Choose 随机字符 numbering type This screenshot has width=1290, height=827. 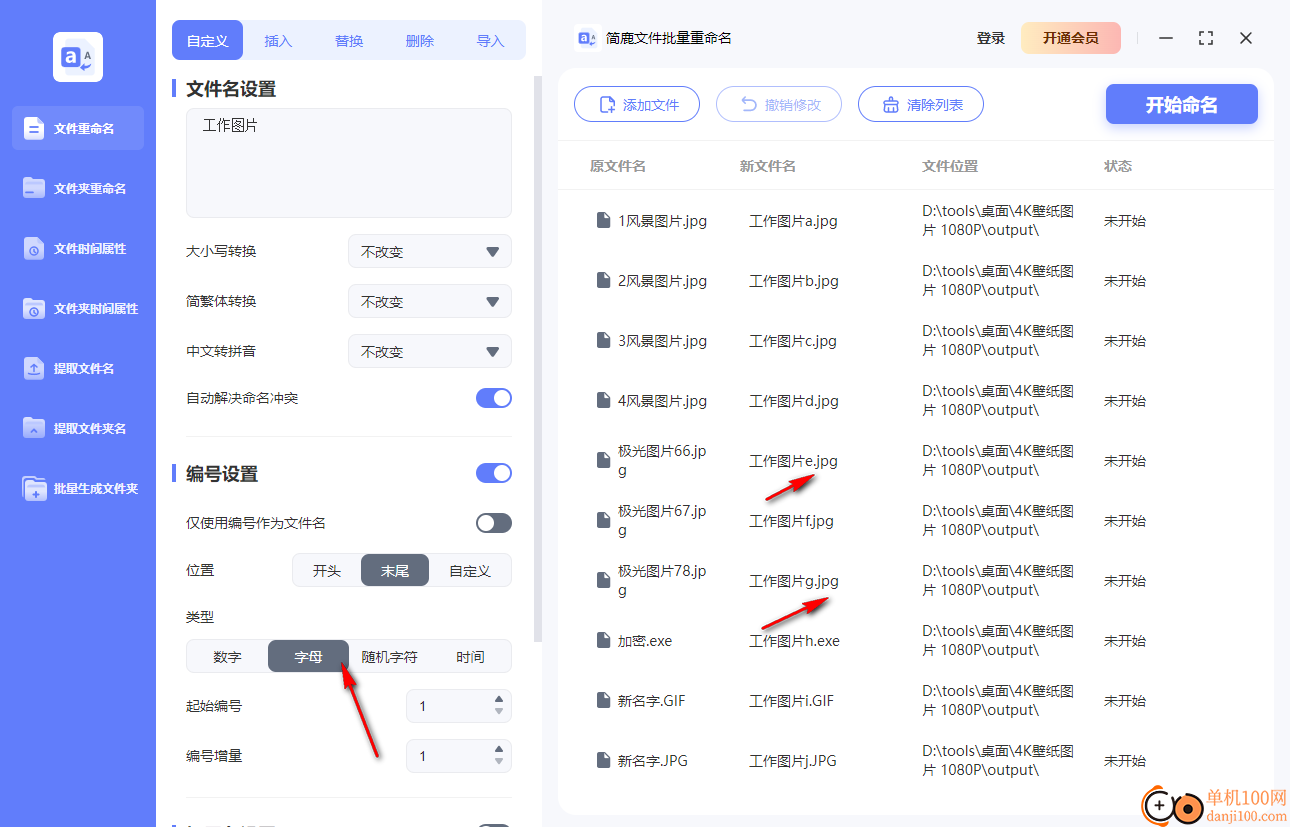(389, 657)
